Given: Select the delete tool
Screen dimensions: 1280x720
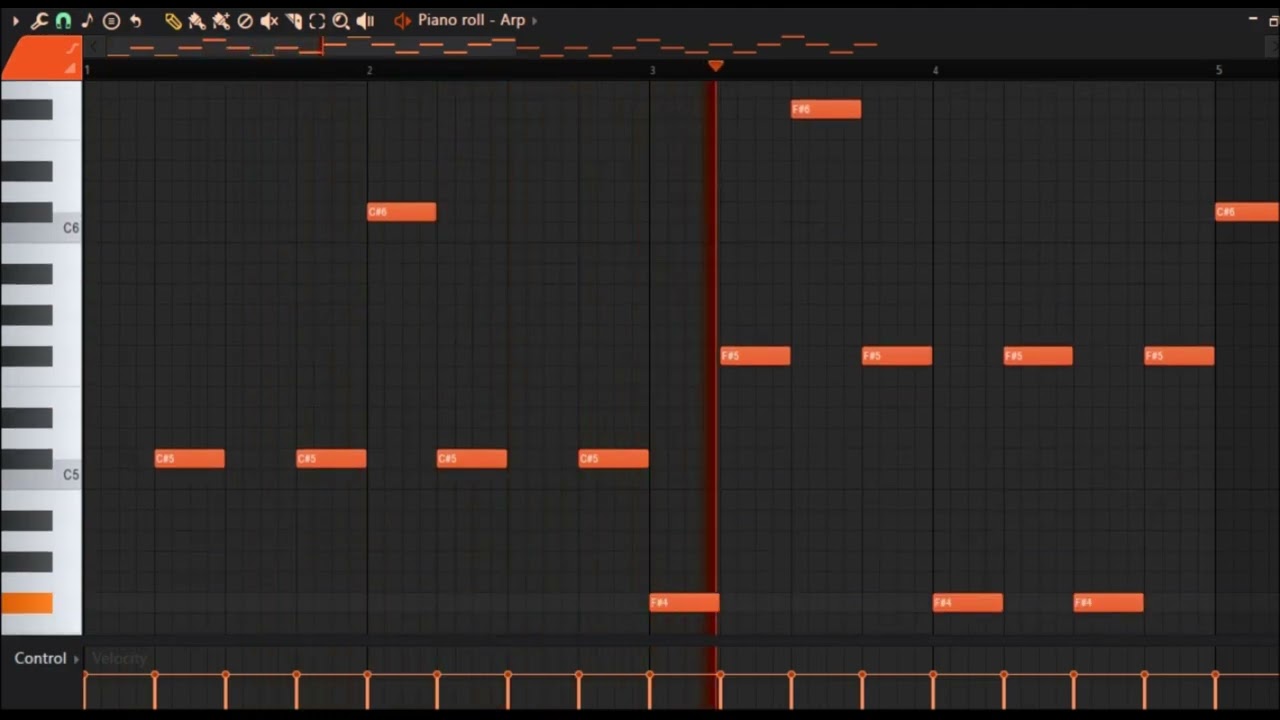Looking at the screenshot, I should [x=245, y=20].
